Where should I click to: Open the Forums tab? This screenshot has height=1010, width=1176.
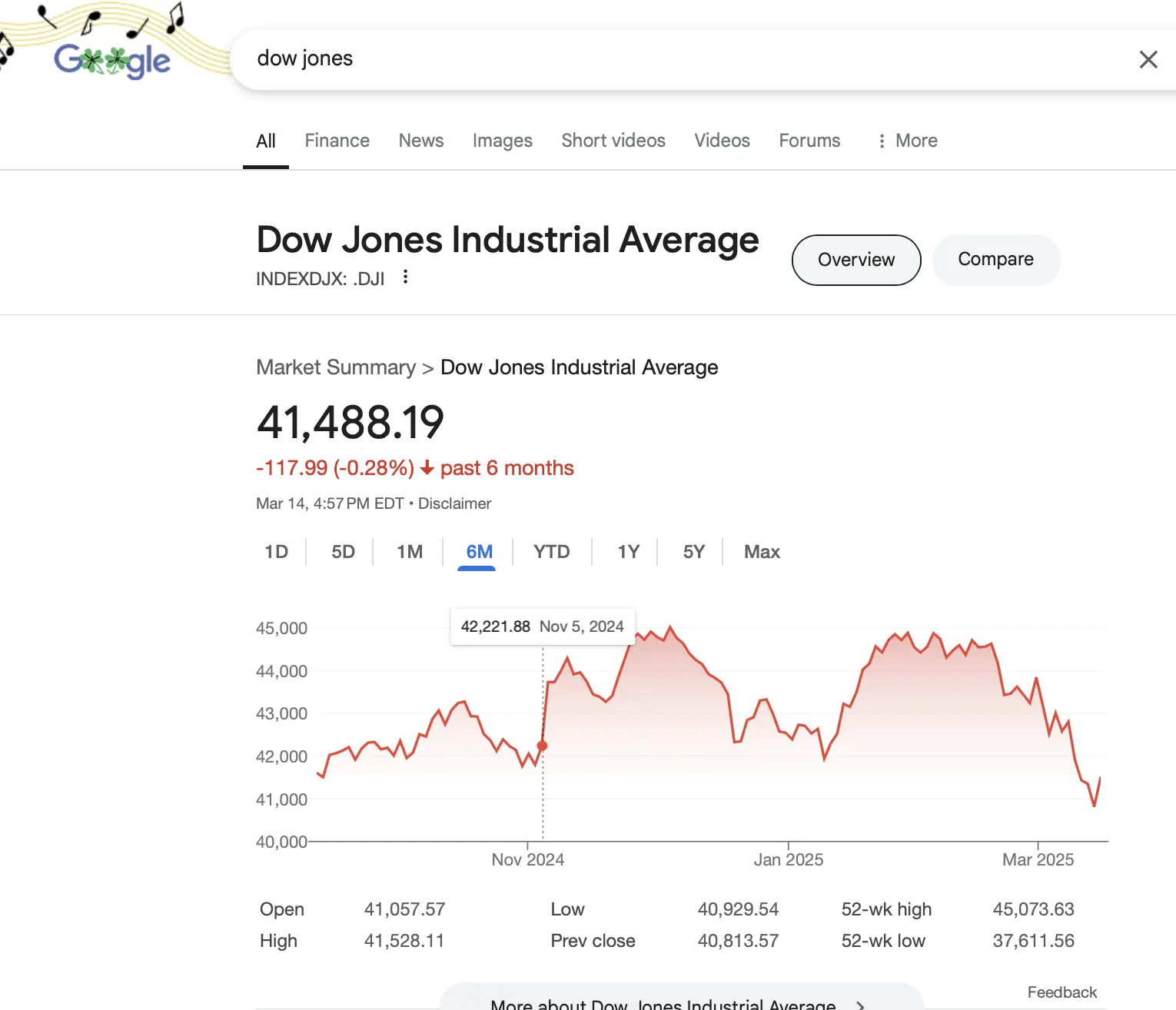point(809,141)
